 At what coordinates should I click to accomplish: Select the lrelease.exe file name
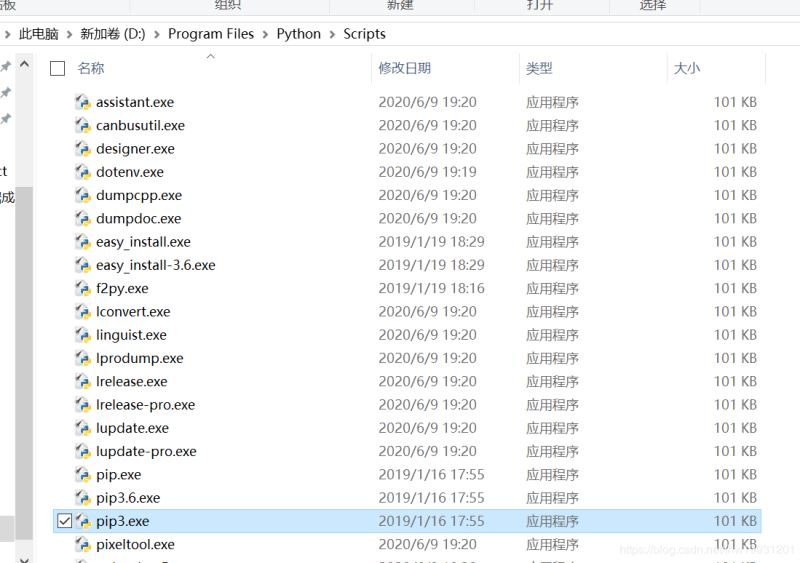tap(132, 381)
